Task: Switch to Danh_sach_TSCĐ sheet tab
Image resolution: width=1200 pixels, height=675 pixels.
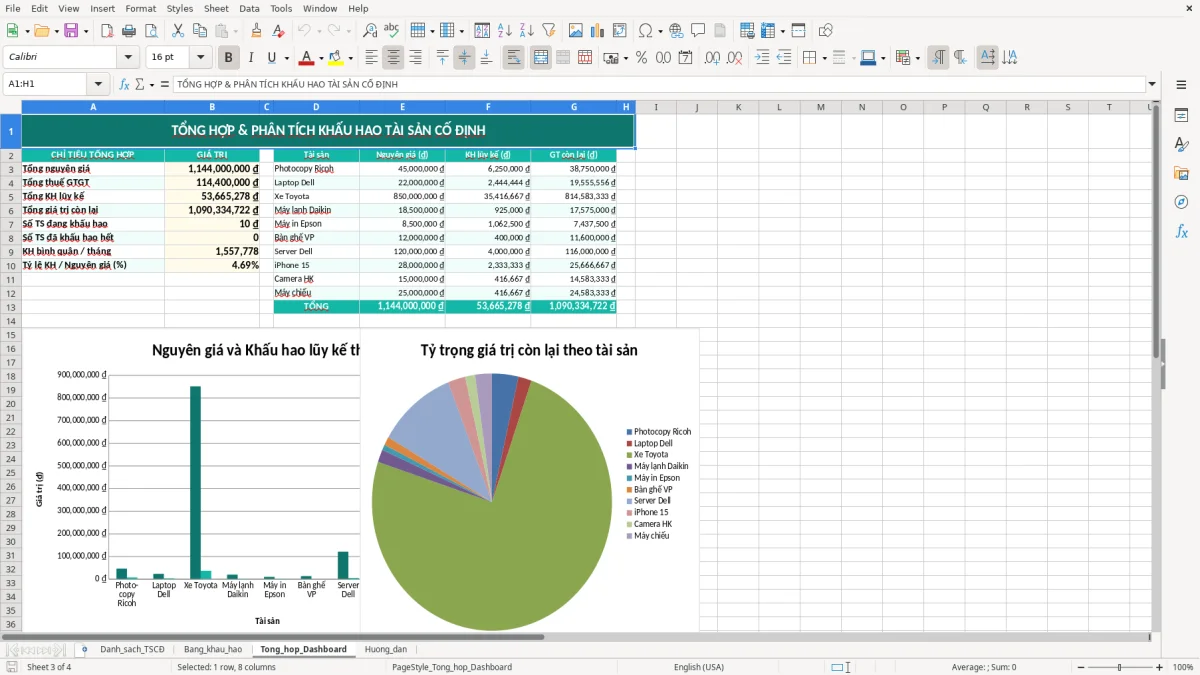Action: [x=132, y=649]
